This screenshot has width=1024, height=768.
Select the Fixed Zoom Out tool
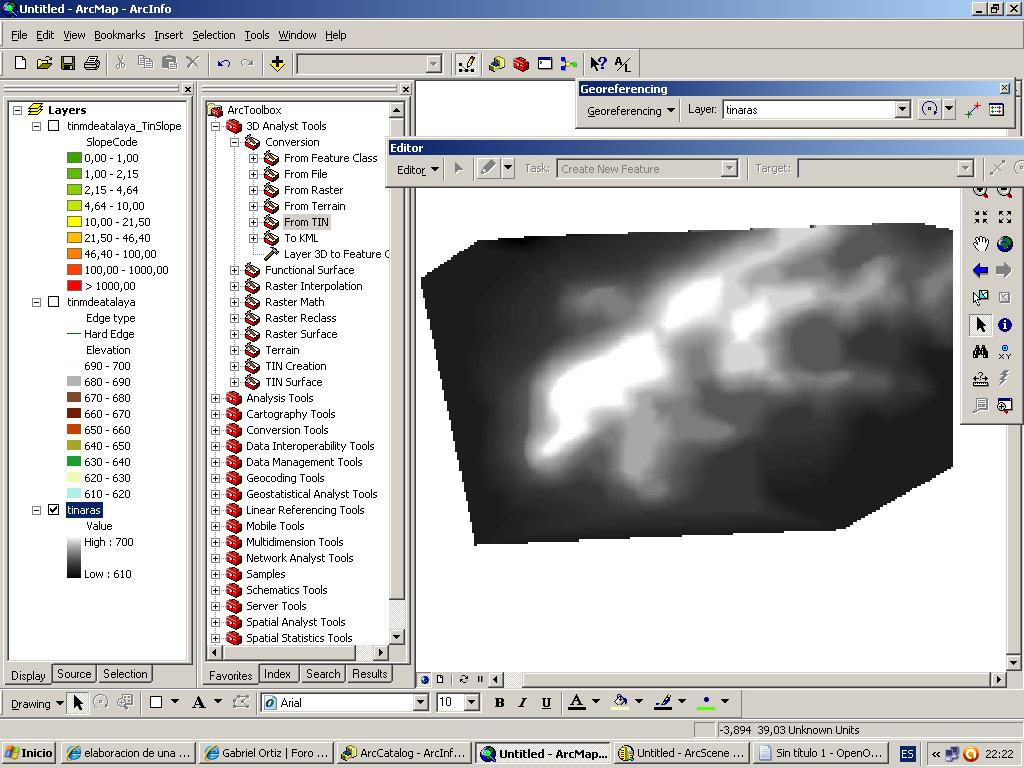(x=1004, y=217)
